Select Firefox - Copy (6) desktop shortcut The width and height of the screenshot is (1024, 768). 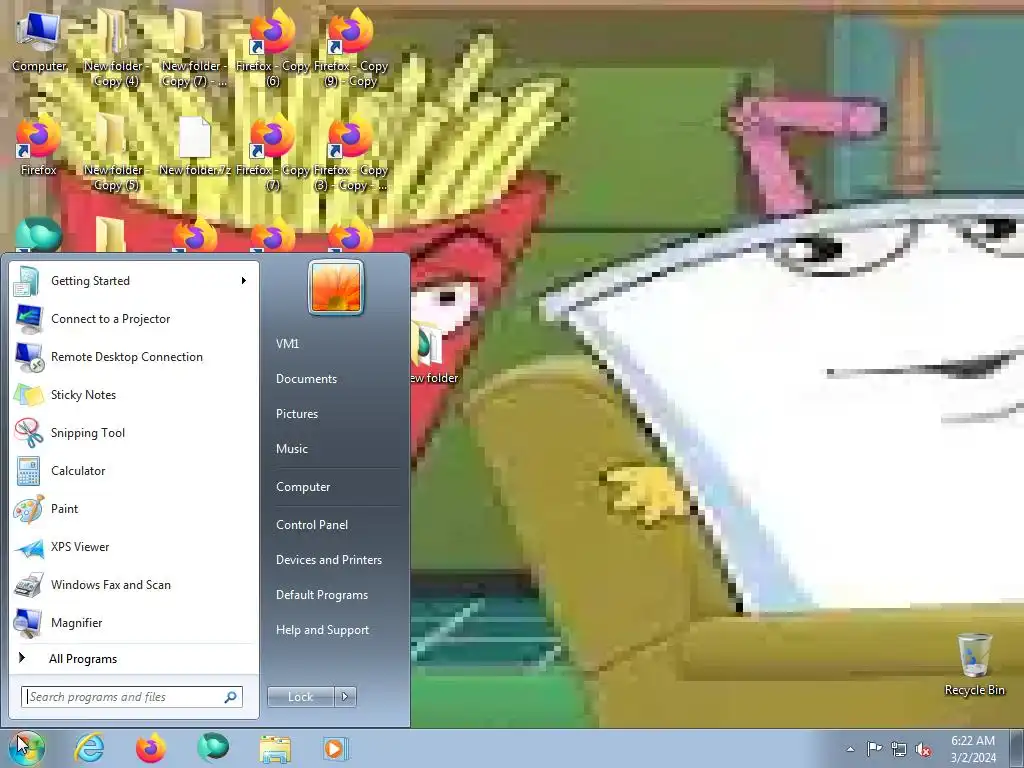pyautogui.click(x=272, y=48)
